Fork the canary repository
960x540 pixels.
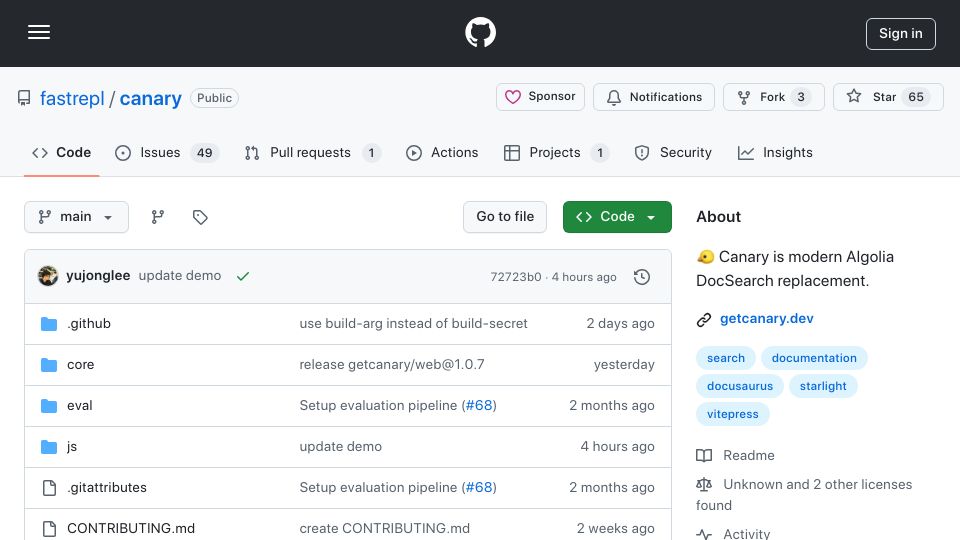pos(773,97)
